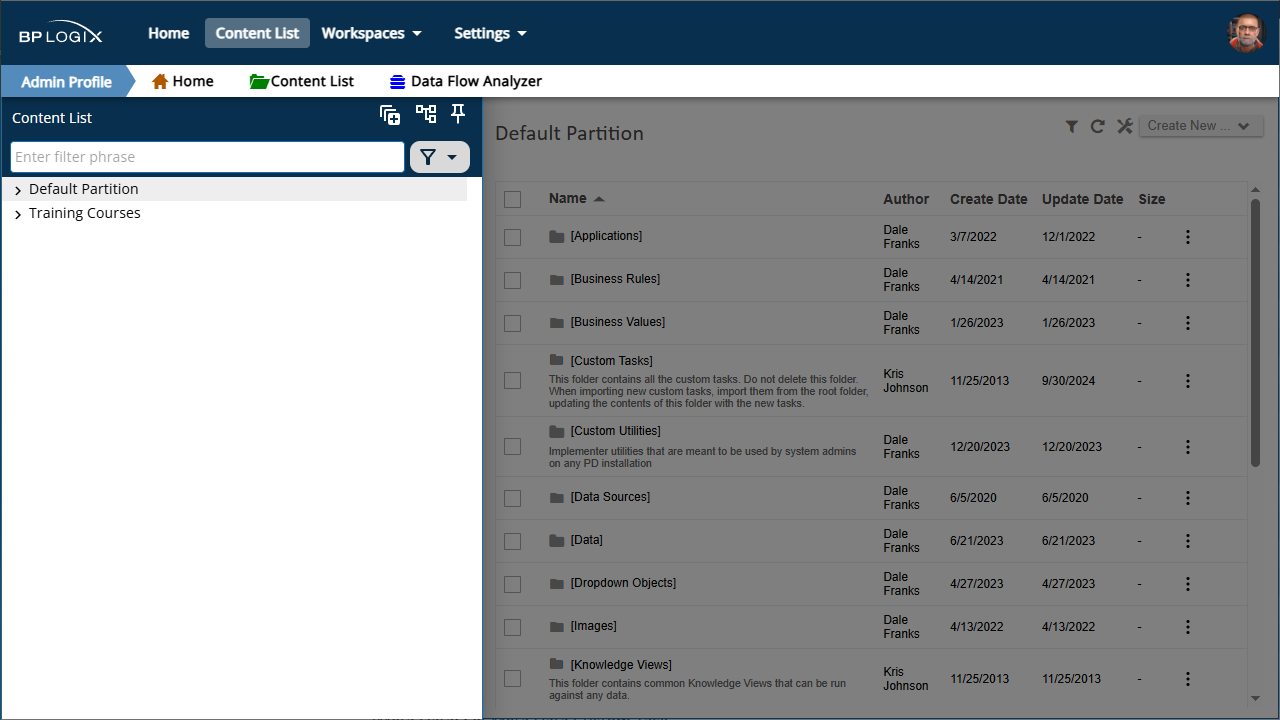This screenshot has width=1280, height=720.
Task: Open the Settings dropdown menu
Action: [490, 33]
